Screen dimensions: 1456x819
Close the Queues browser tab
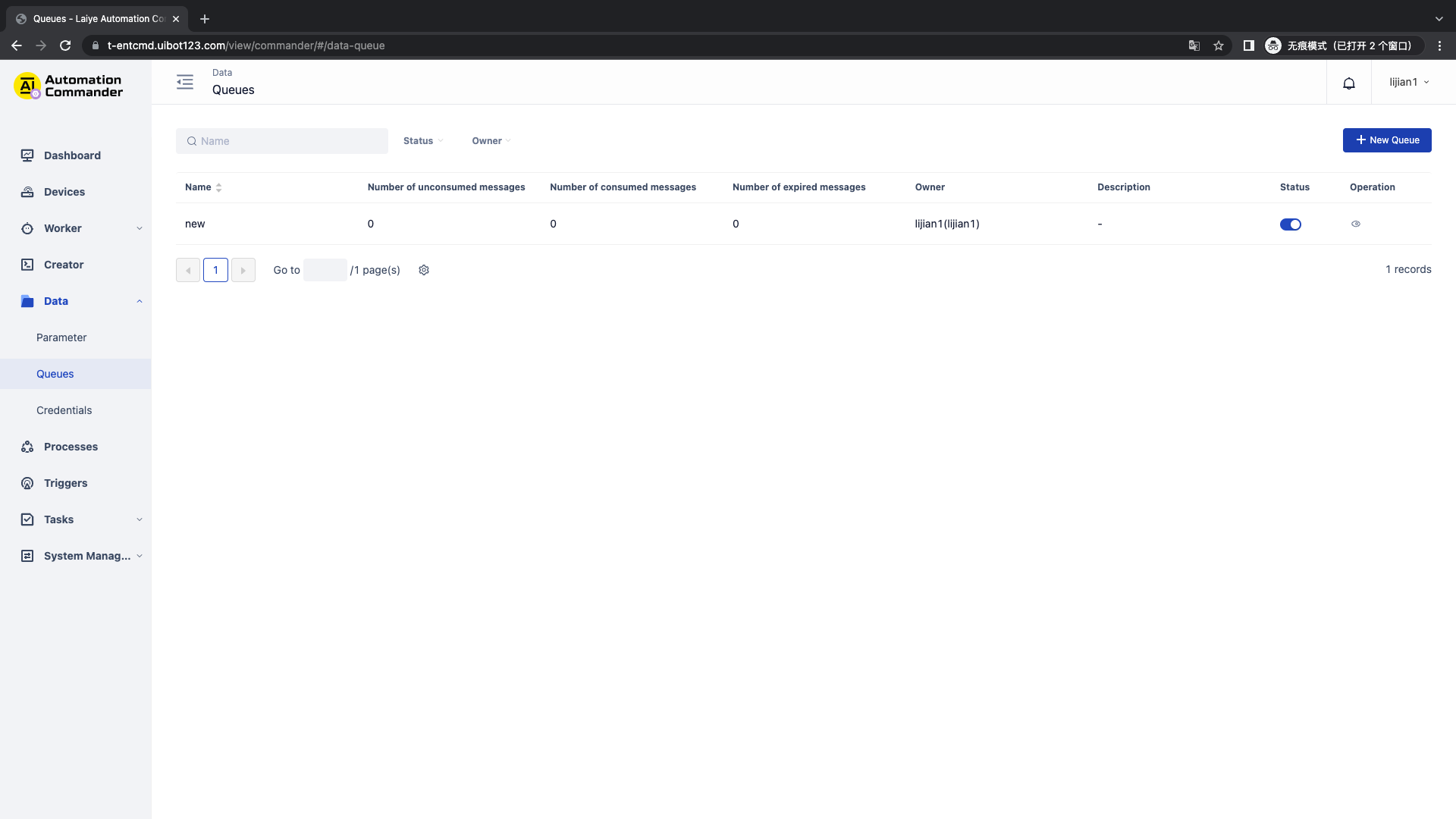[x=176, y=19]
